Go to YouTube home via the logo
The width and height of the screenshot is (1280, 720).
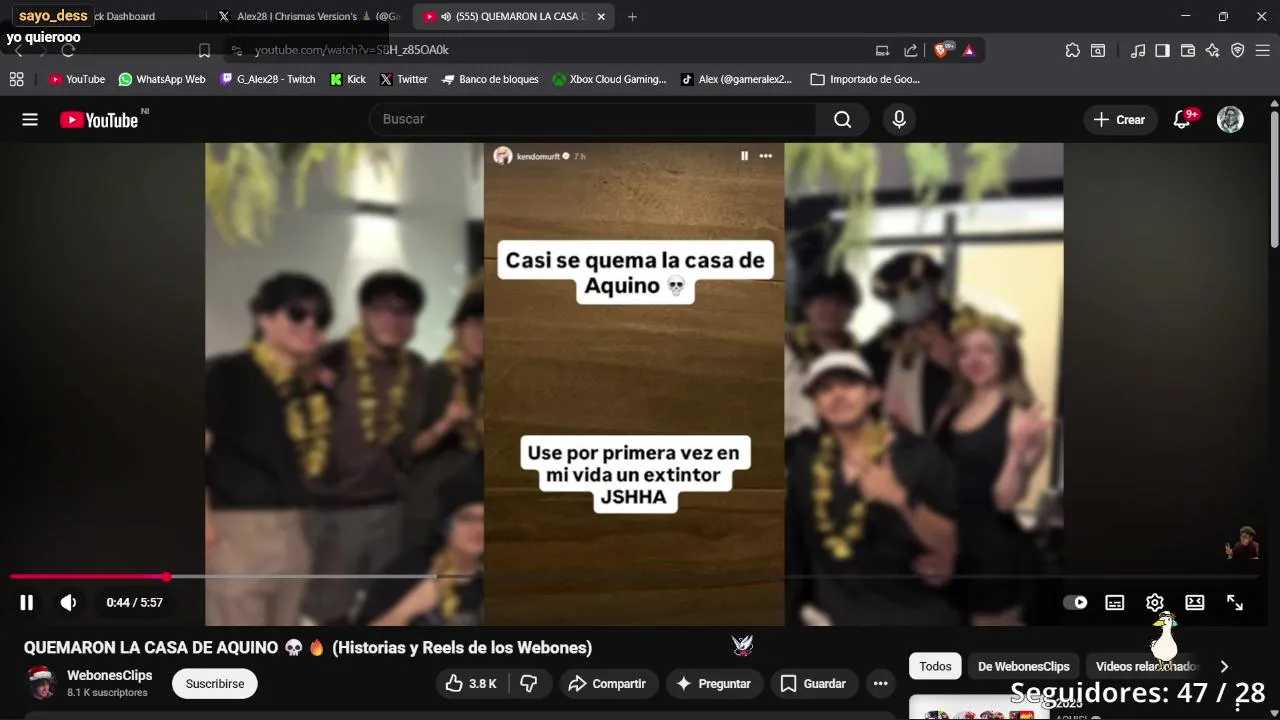click(99, 120)
